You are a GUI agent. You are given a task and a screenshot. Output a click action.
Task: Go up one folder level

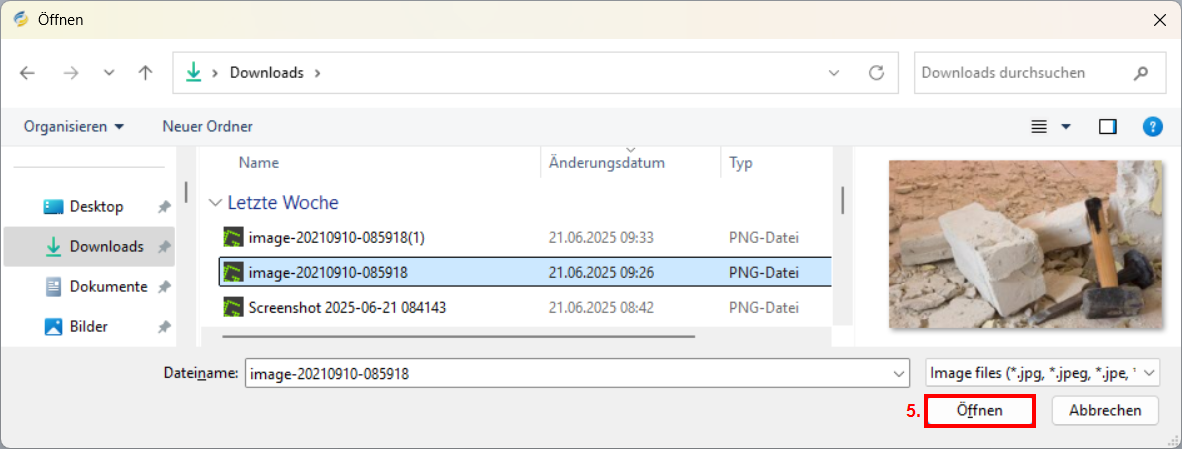[x=146, y=73]
